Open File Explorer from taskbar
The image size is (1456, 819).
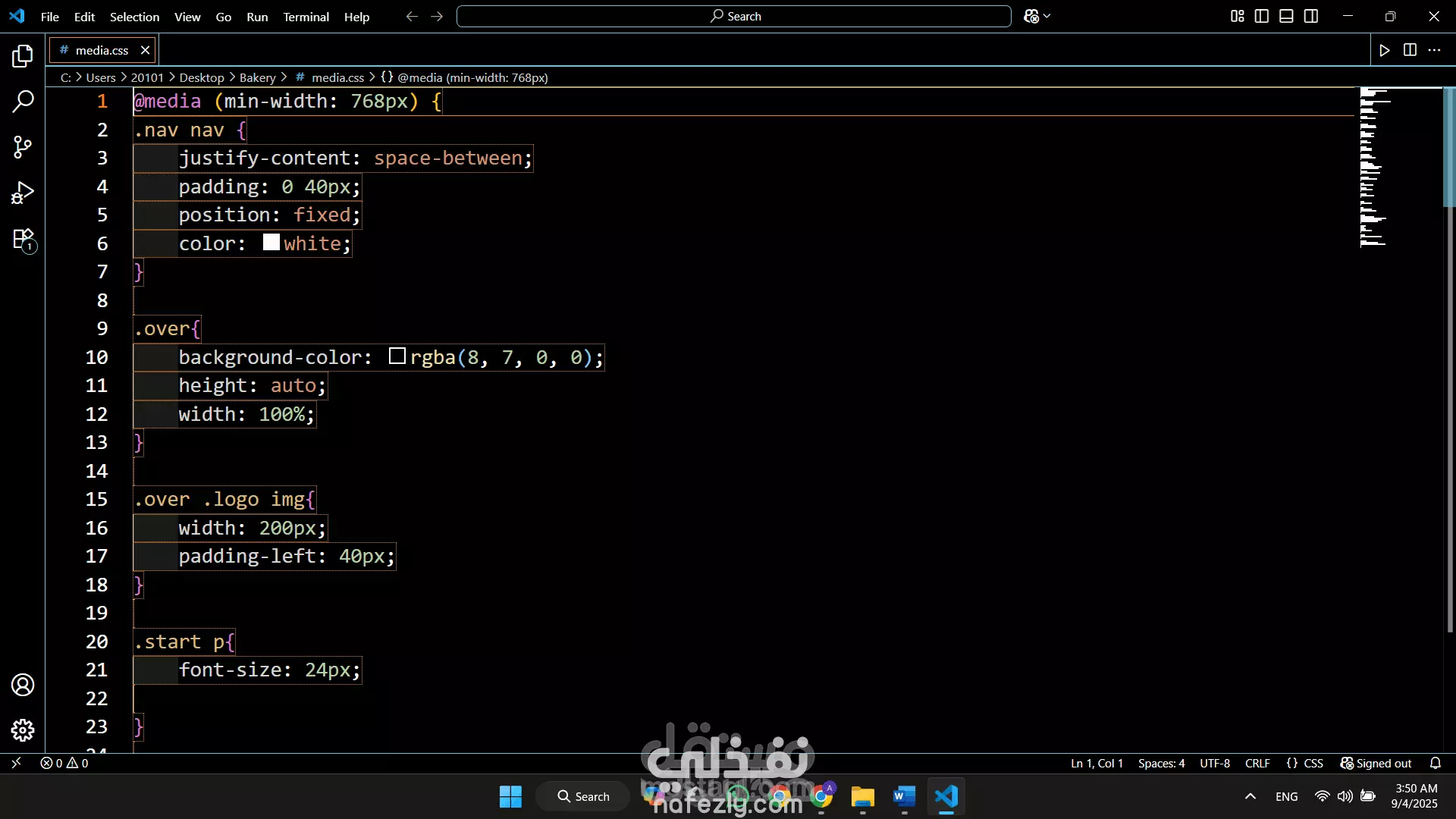pyautogui.click(x=862, y=796)
